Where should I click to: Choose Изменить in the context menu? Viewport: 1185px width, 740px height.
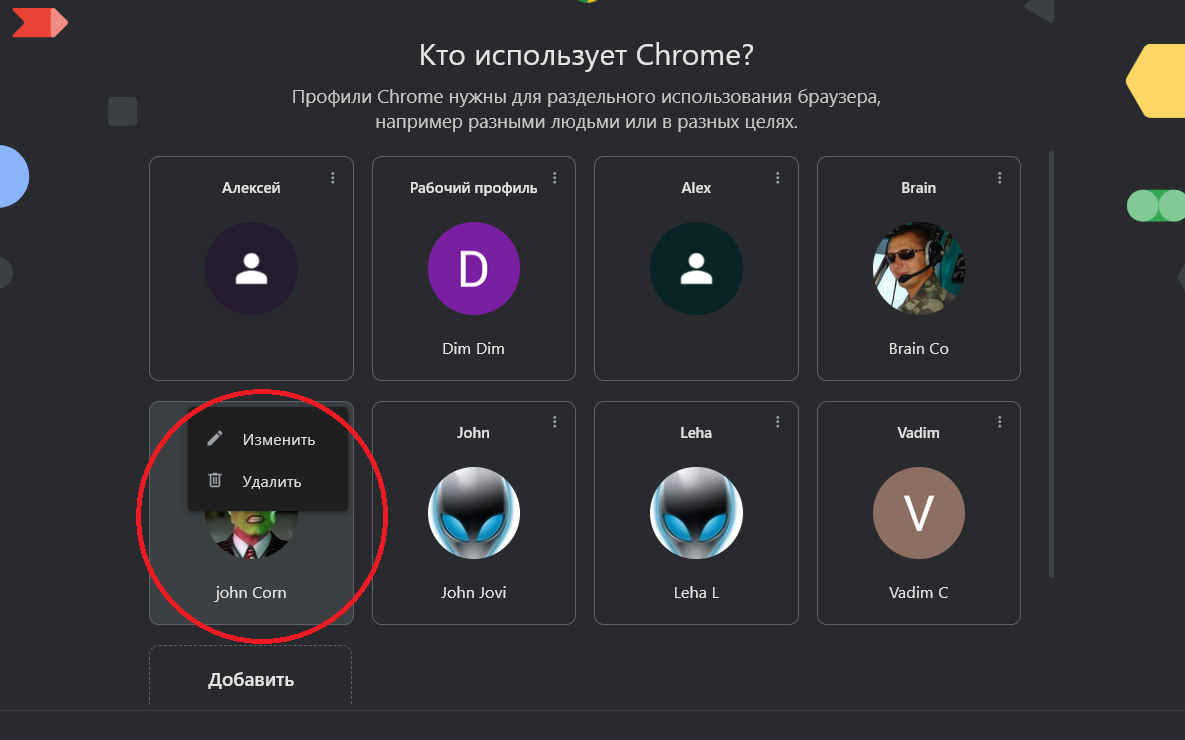tap(268, 439)
